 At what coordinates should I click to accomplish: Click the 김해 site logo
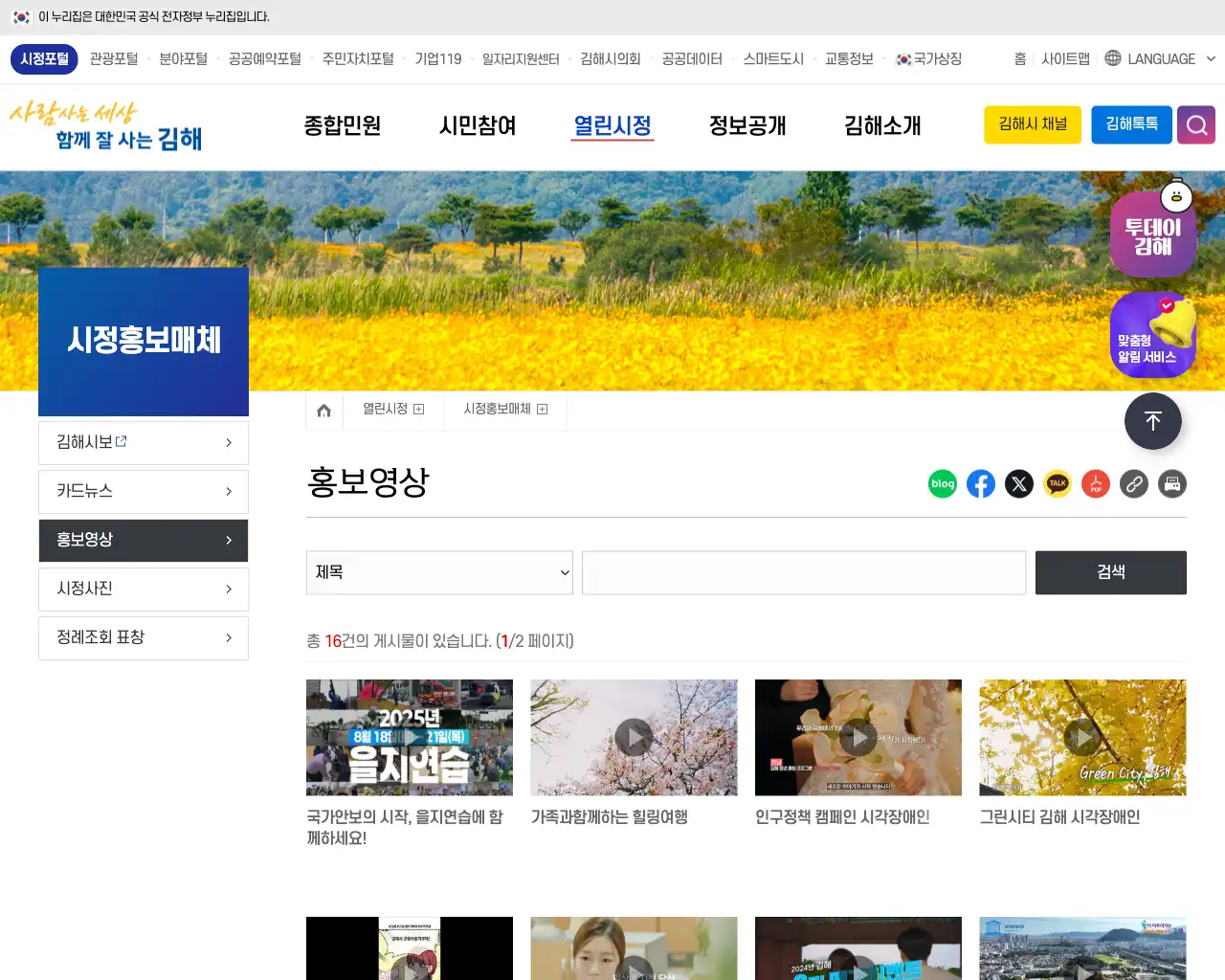[105, 126]
